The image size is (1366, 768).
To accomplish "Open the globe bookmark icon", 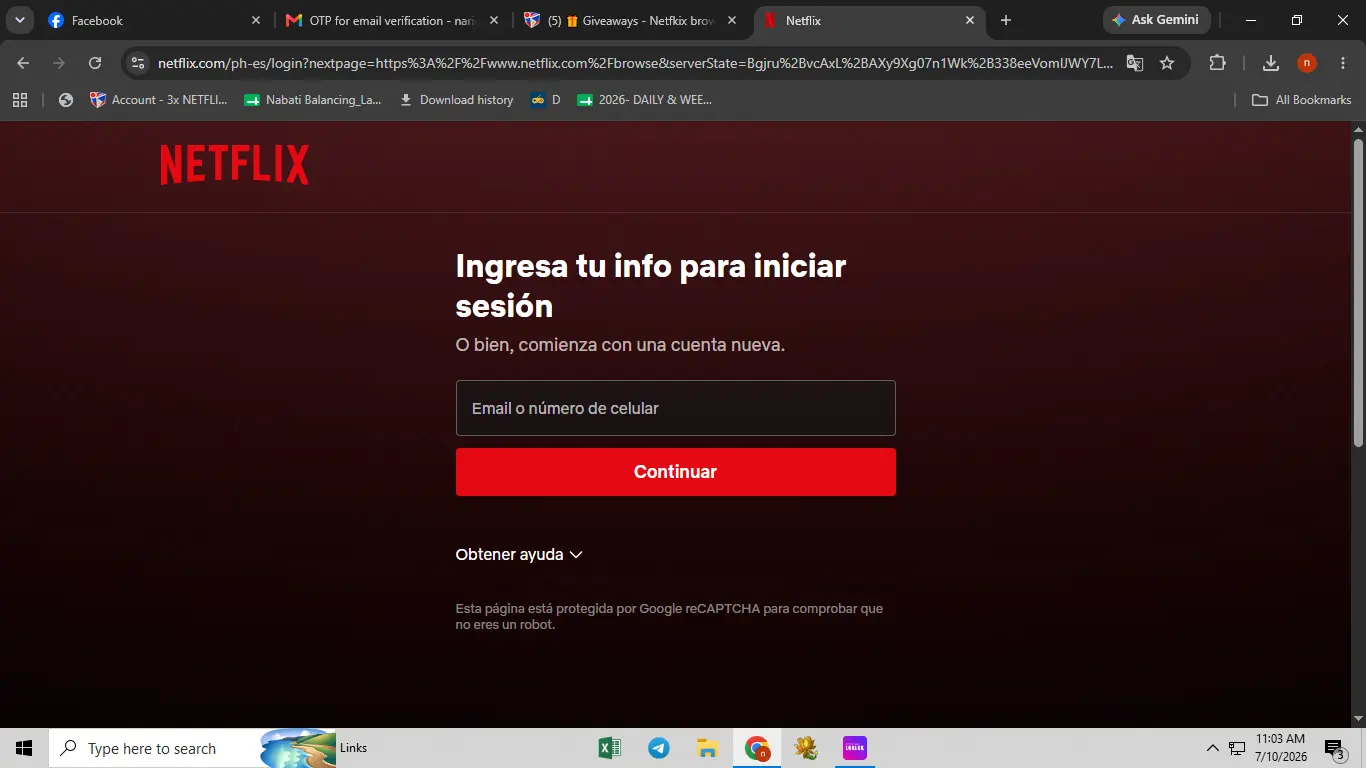I will pos(66,100).
